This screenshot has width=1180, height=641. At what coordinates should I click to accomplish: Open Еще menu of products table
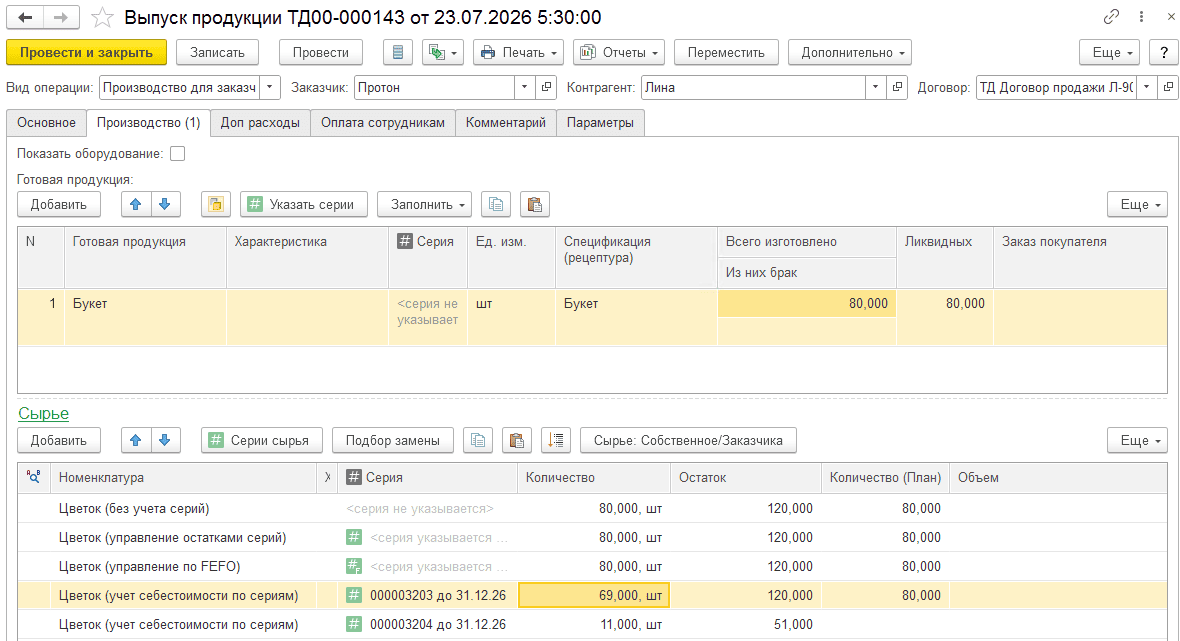coord(1137,205)
